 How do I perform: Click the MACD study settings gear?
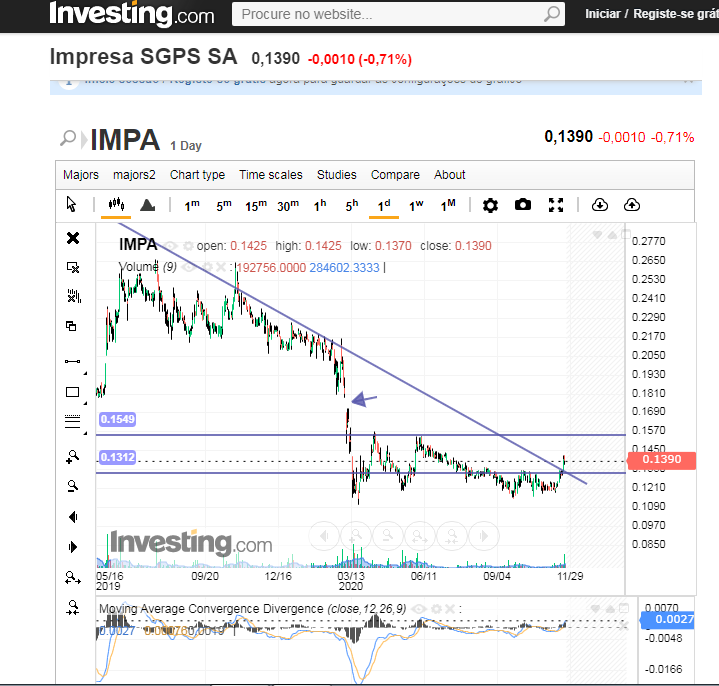(437, 609)
